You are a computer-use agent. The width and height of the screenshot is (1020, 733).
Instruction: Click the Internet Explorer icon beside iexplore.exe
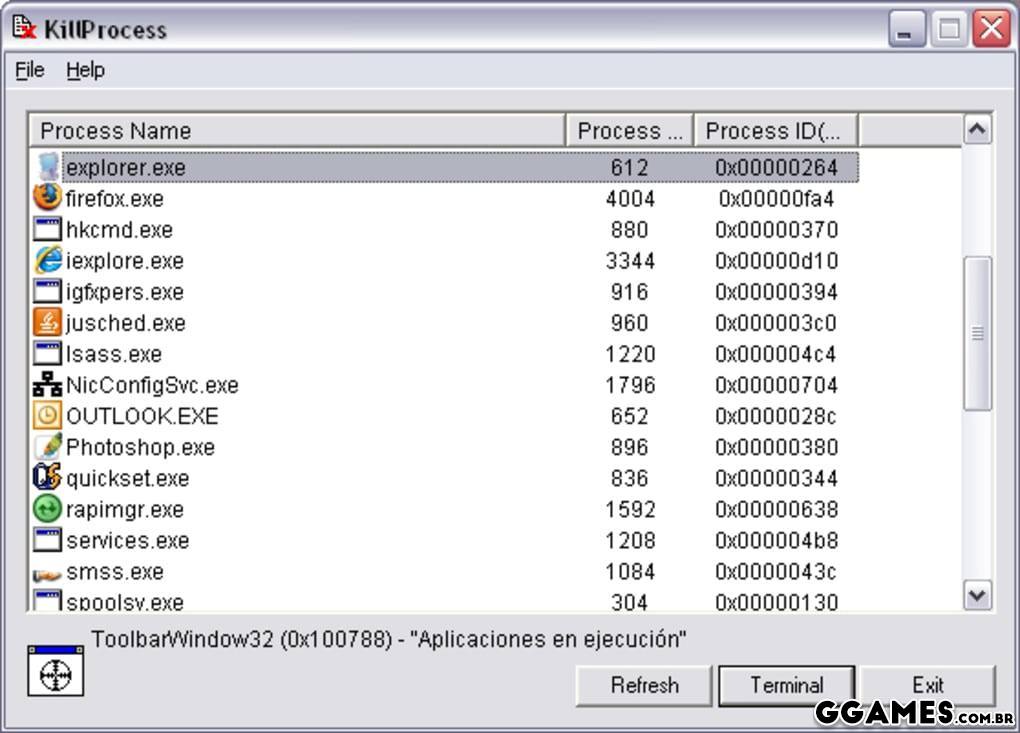(47, 260)
